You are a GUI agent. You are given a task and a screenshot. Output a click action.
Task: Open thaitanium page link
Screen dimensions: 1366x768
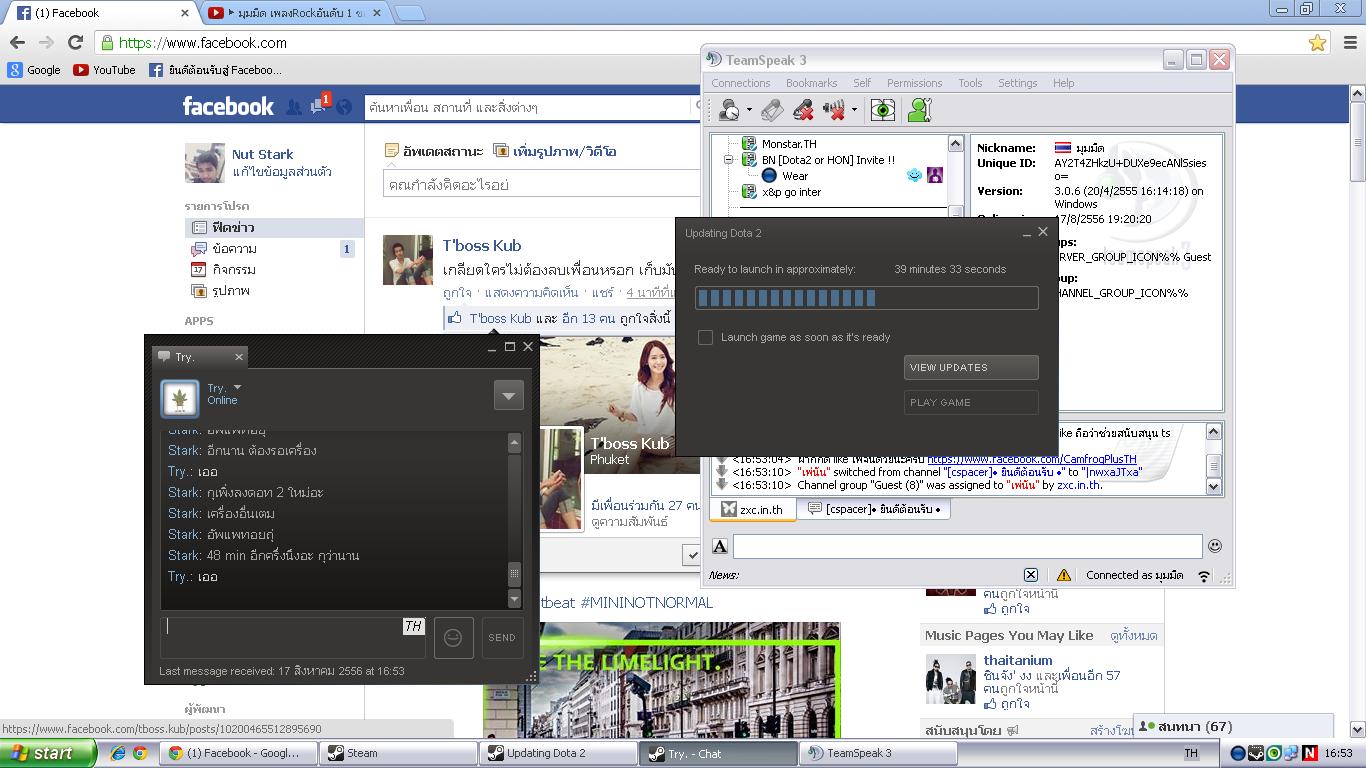click(x=1018, y=660)
